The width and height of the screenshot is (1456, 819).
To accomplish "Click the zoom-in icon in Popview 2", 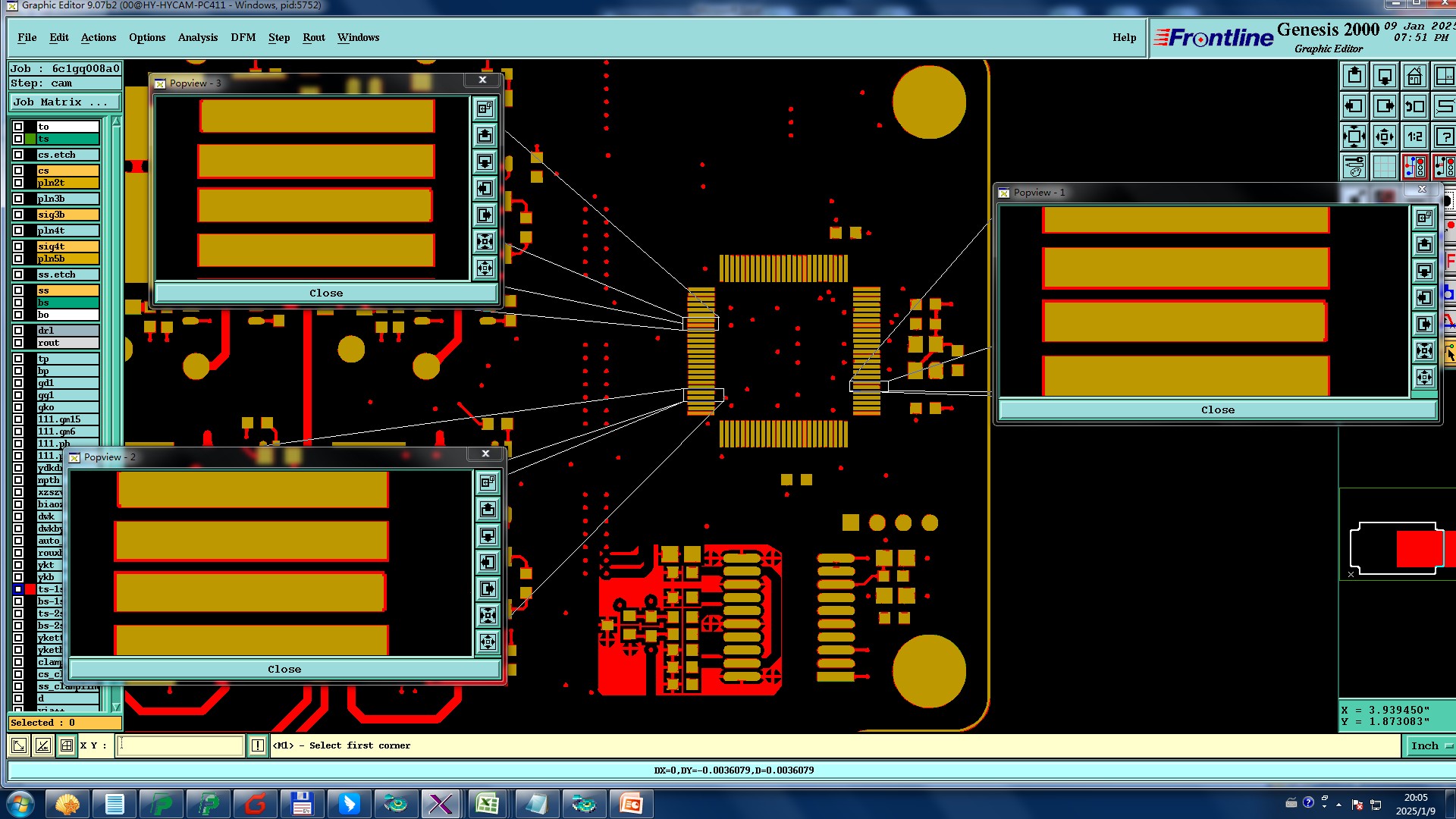I will click(488, 615).
